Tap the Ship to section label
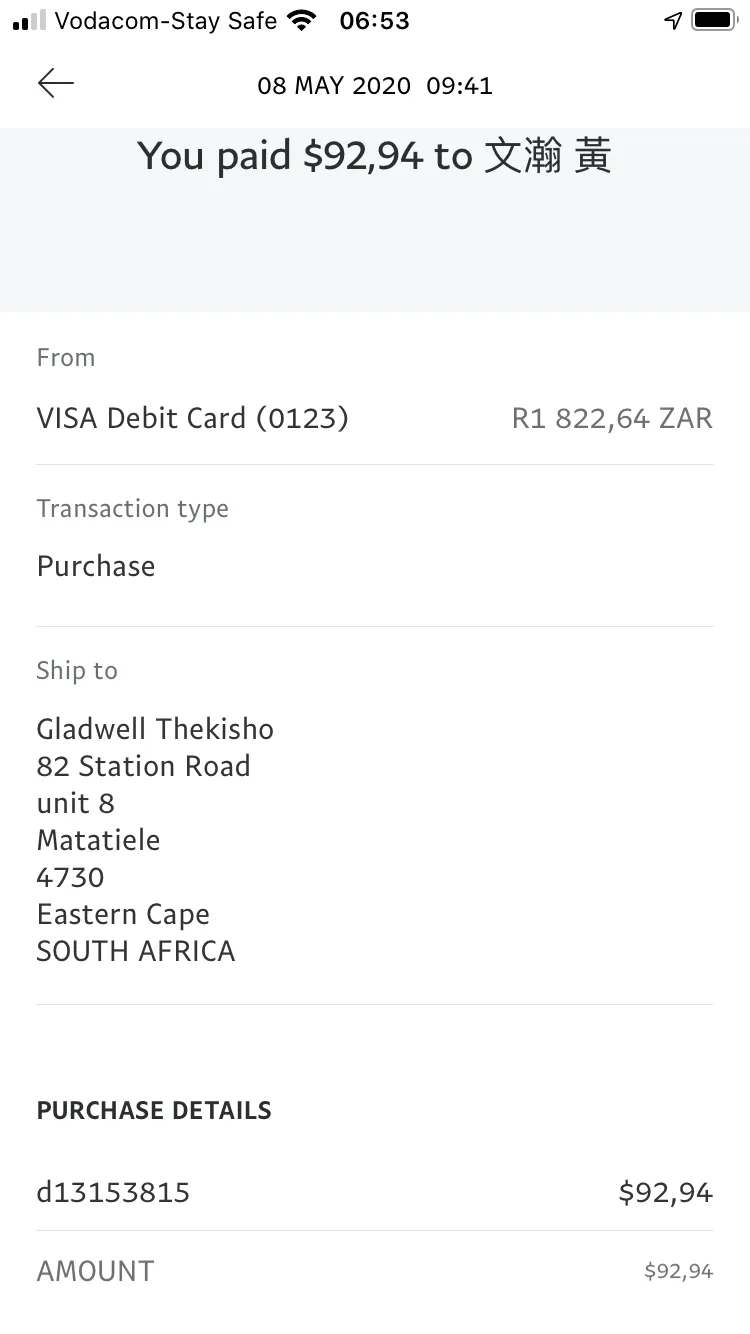The image size is (750, 1334). 77,671
